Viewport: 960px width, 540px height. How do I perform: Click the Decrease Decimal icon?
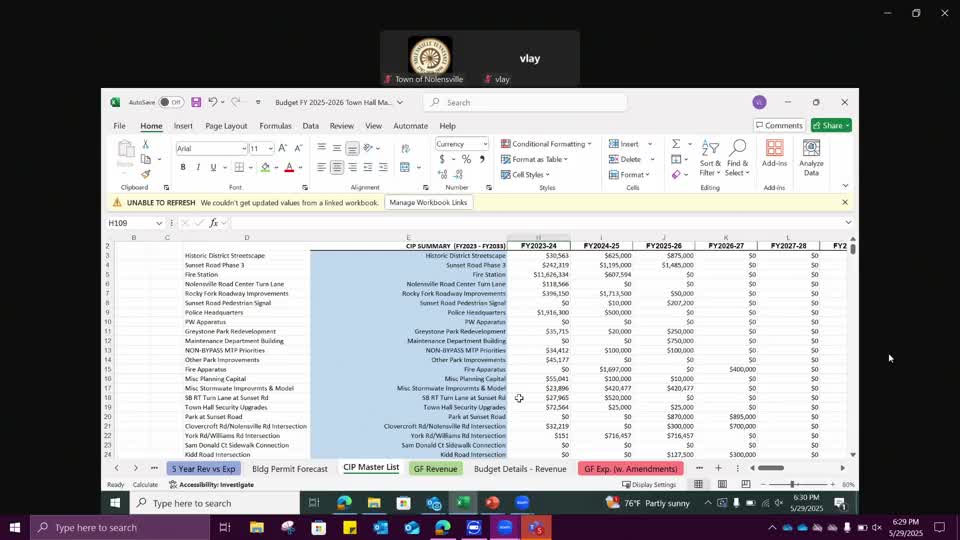(x=459, y=174)
